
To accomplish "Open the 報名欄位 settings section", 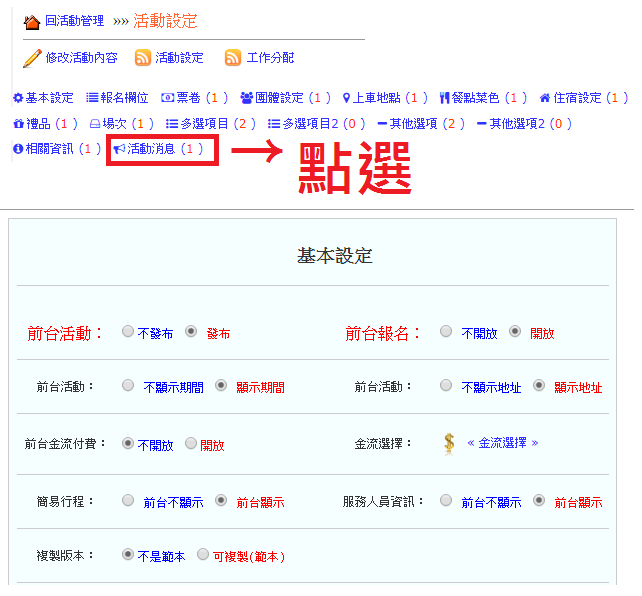I will 124,98.
